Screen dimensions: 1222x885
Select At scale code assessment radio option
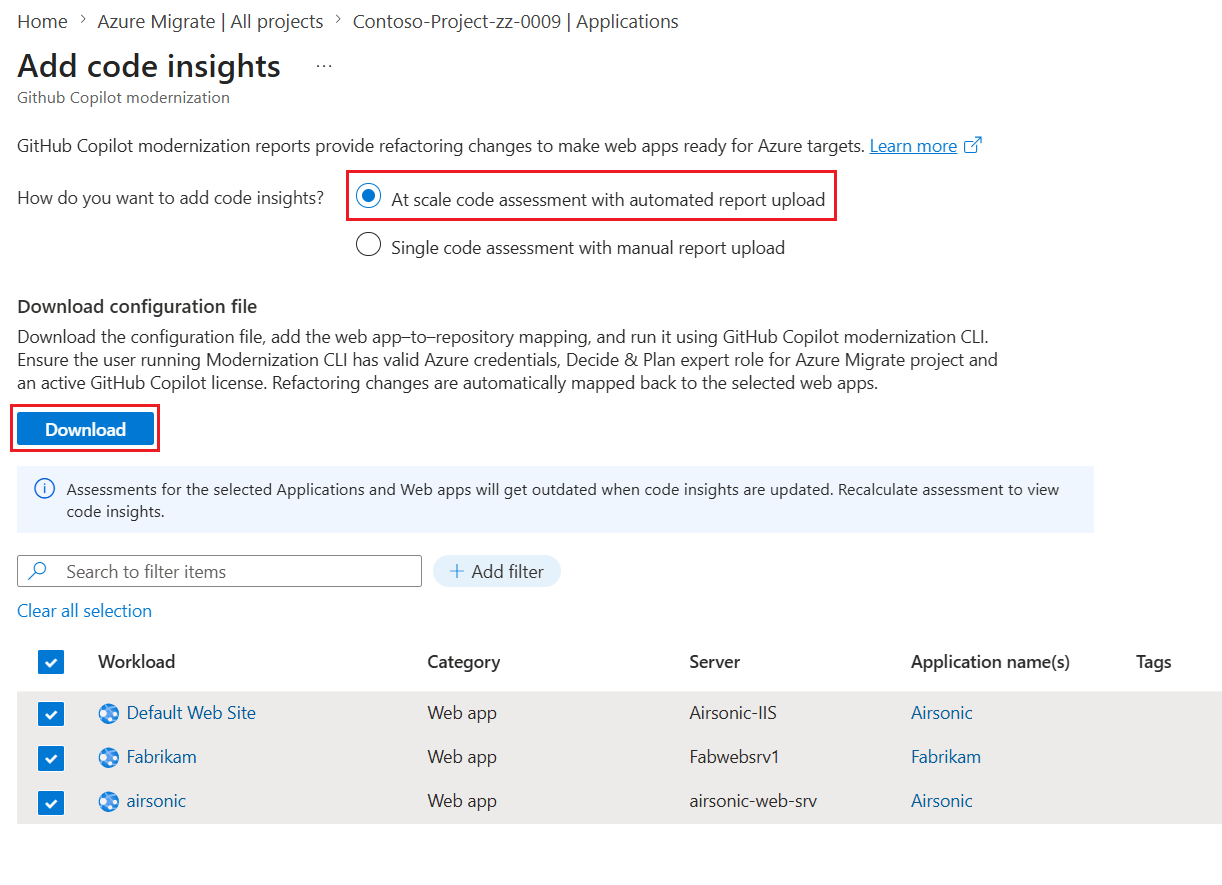[369, 196]
